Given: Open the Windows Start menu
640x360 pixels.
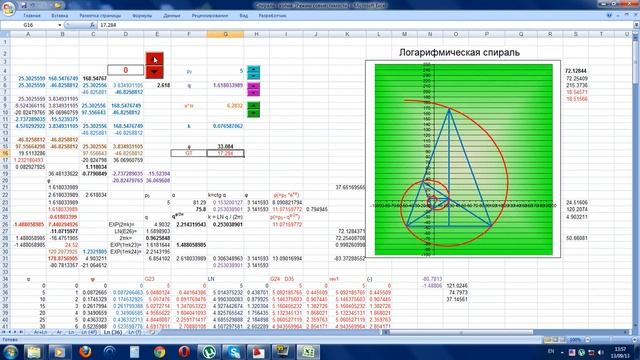Looking at the screenshot, I should point(10,352).
